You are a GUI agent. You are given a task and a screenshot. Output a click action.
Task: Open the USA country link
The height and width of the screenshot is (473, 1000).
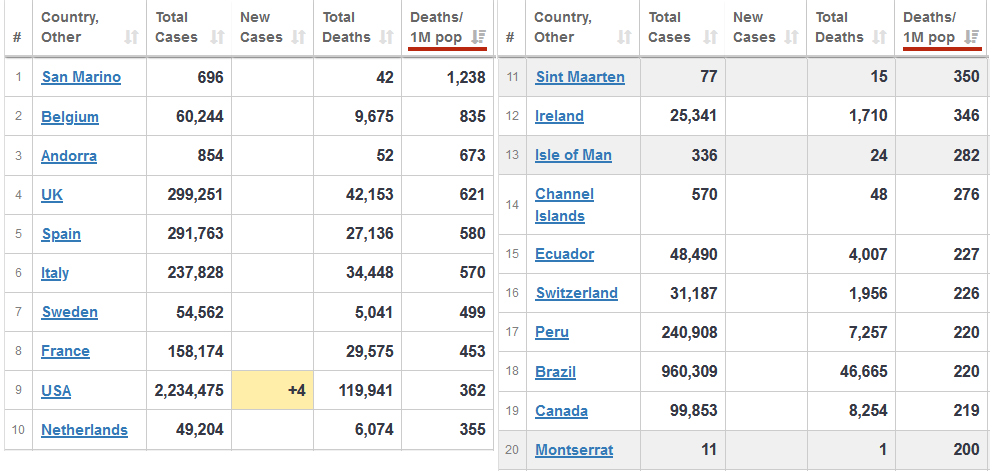point(56,391)
